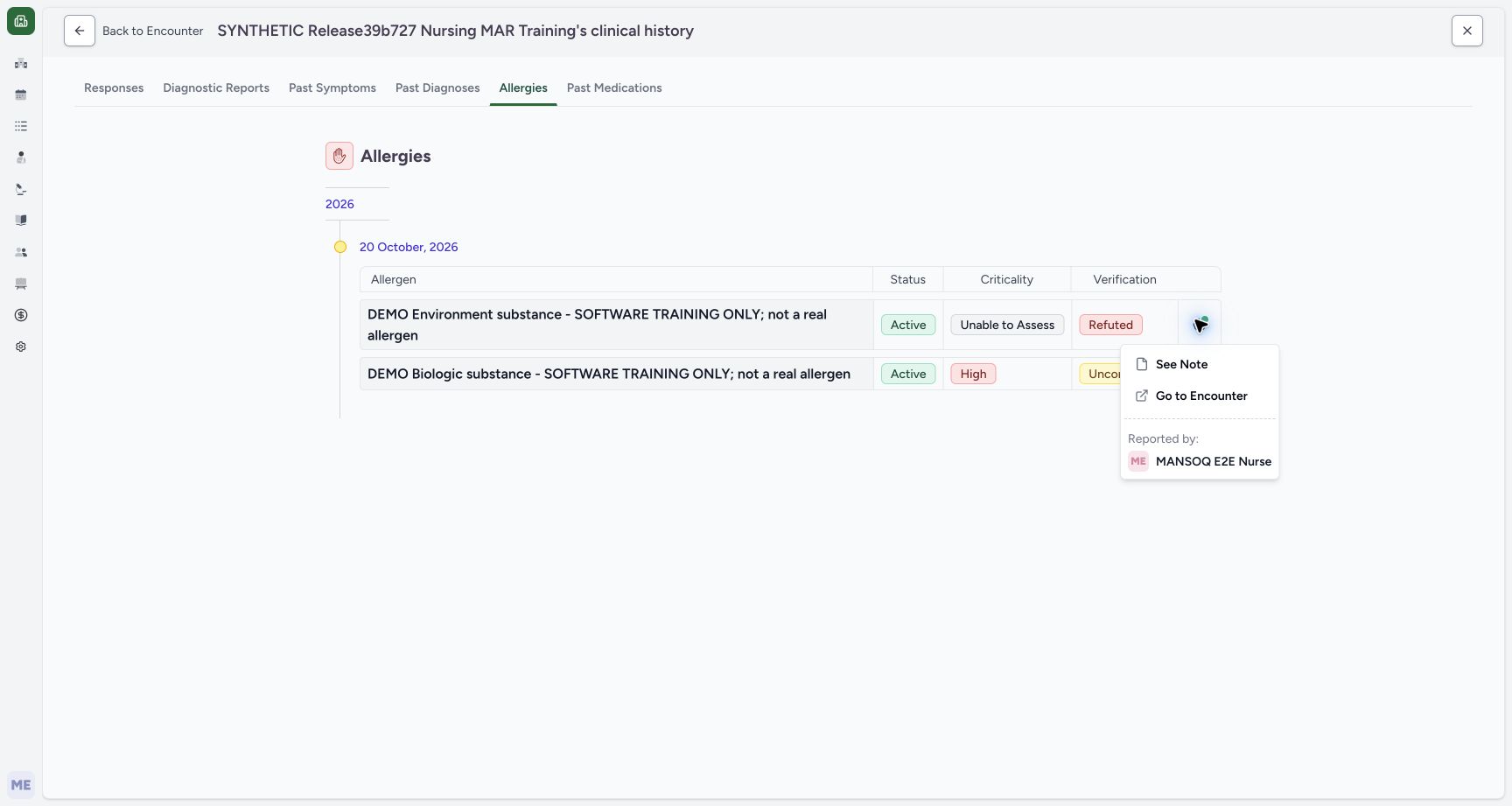Viewport: 1512px width, 806px height.
Task: Open the facility building sidebar icon
Action: (x=21, y=63)
